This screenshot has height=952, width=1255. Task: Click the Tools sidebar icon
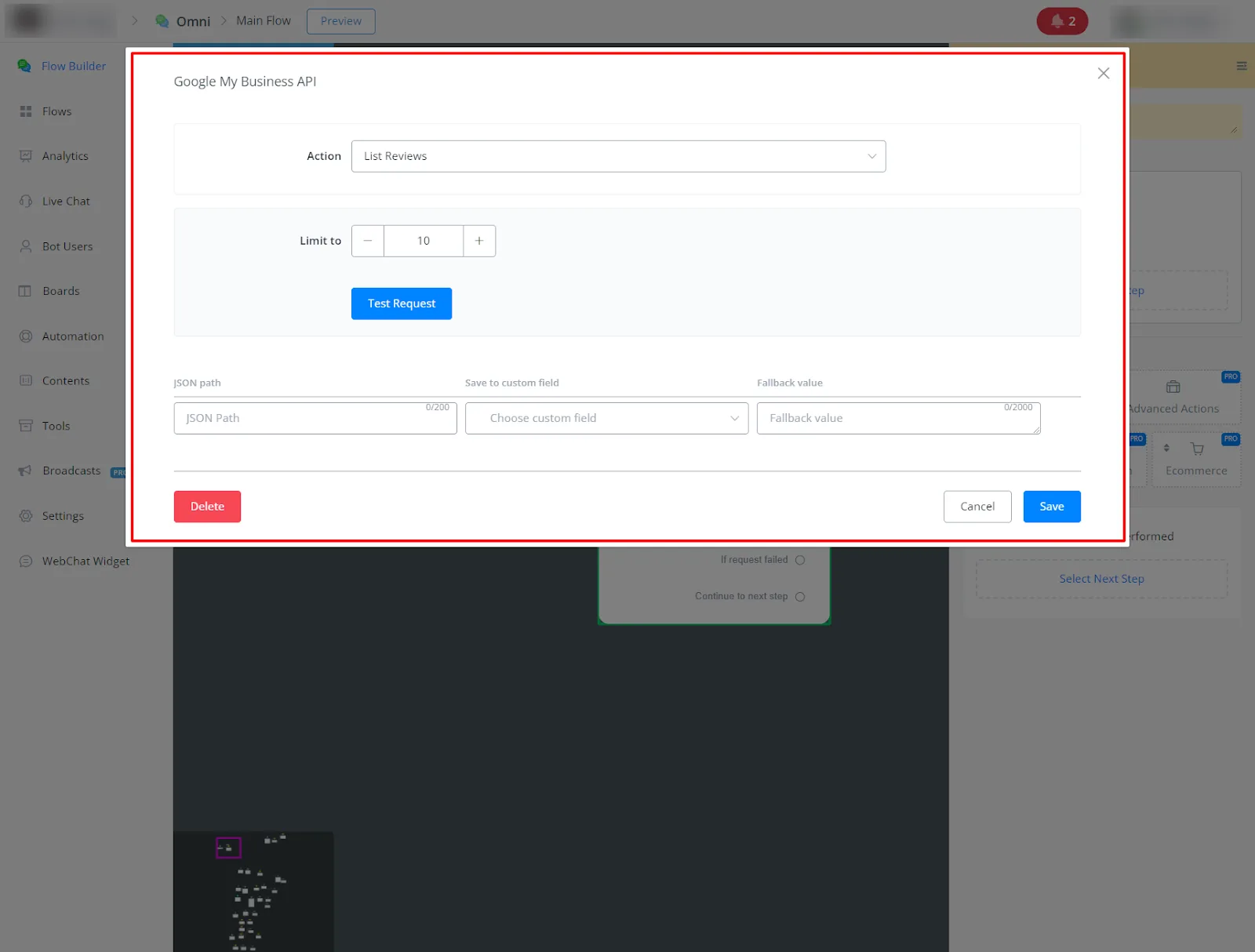[26, 426]
